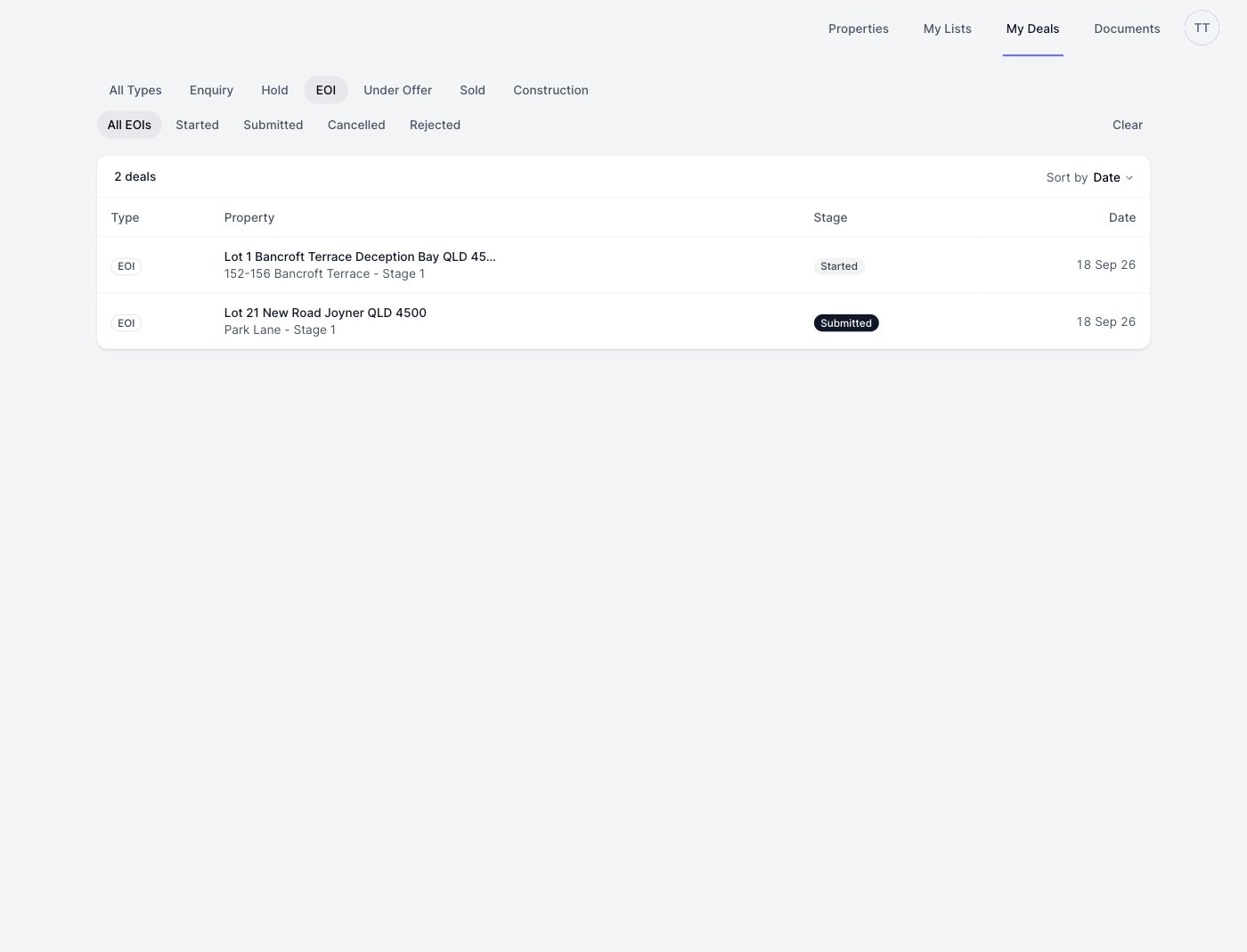1247x952 pixels.
Task: Go to Properties in top navigation
Action: pos(859,28)
